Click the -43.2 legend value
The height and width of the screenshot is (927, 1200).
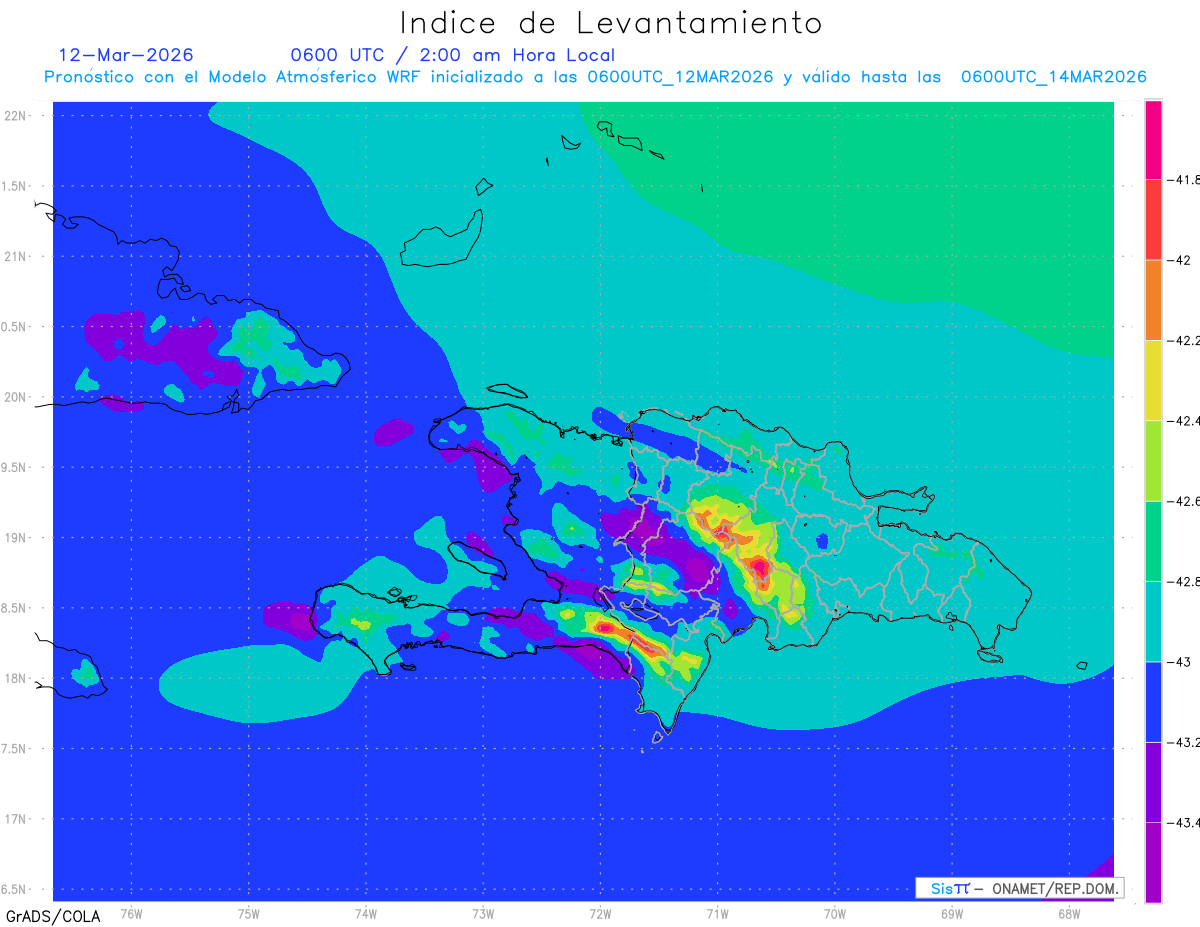coord(1185,742)
